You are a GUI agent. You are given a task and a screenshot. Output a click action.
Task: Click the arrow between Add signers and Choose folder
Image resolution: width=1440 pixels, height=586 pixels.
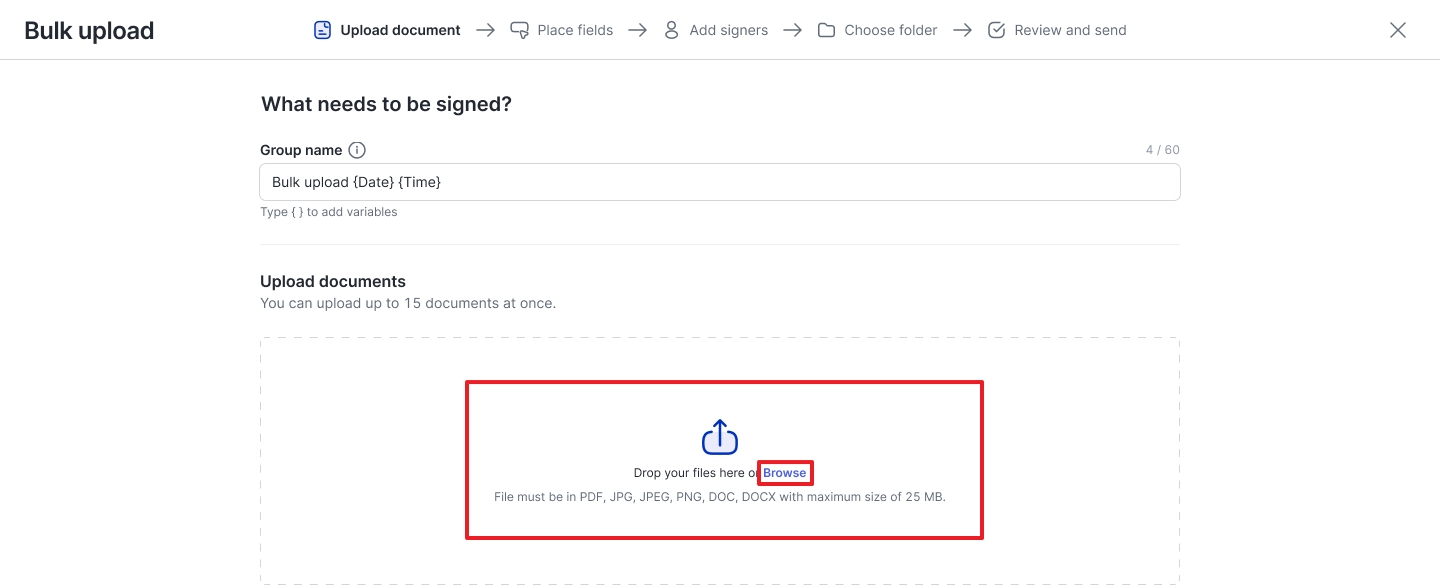coord(792,30)
